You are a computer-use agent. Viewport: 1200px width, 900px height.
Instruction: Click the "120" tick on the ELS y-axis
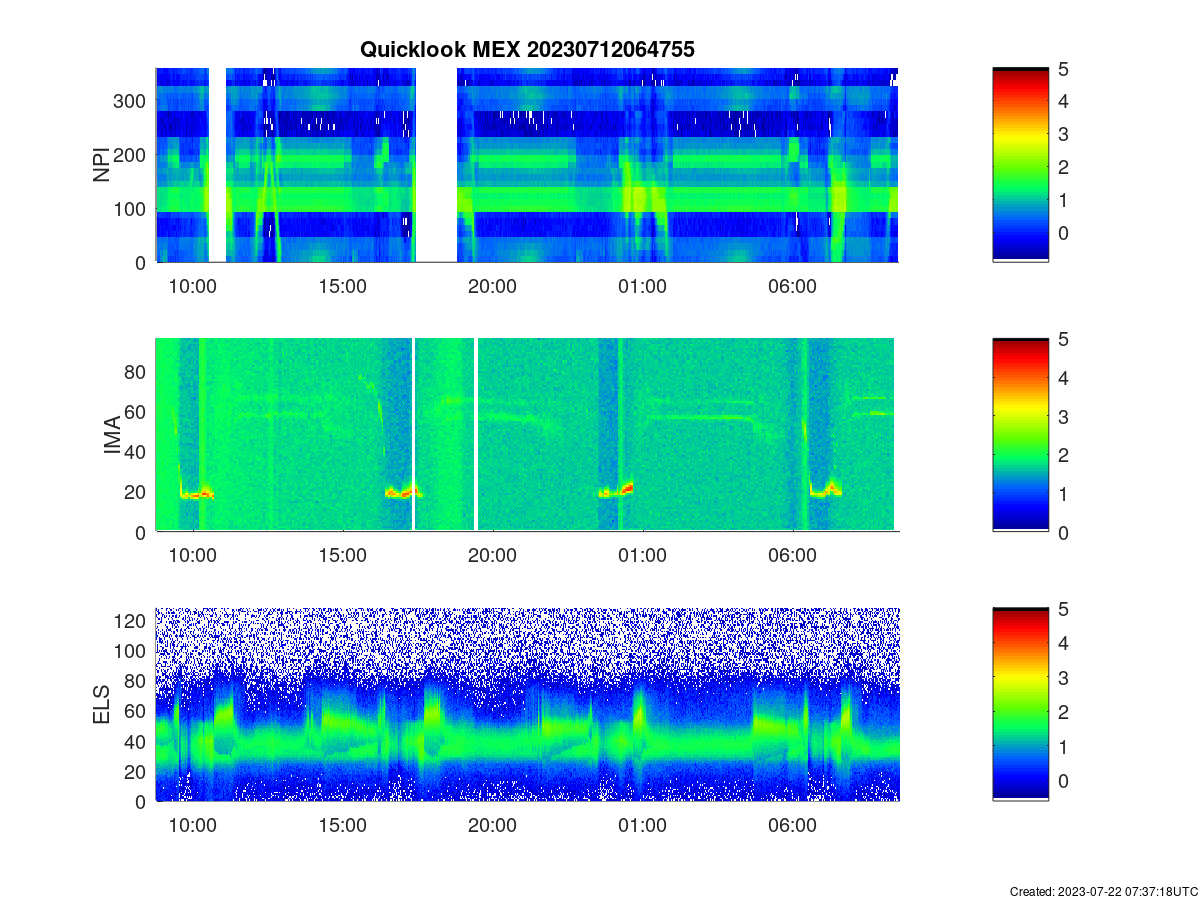click(x=132, y=620)
